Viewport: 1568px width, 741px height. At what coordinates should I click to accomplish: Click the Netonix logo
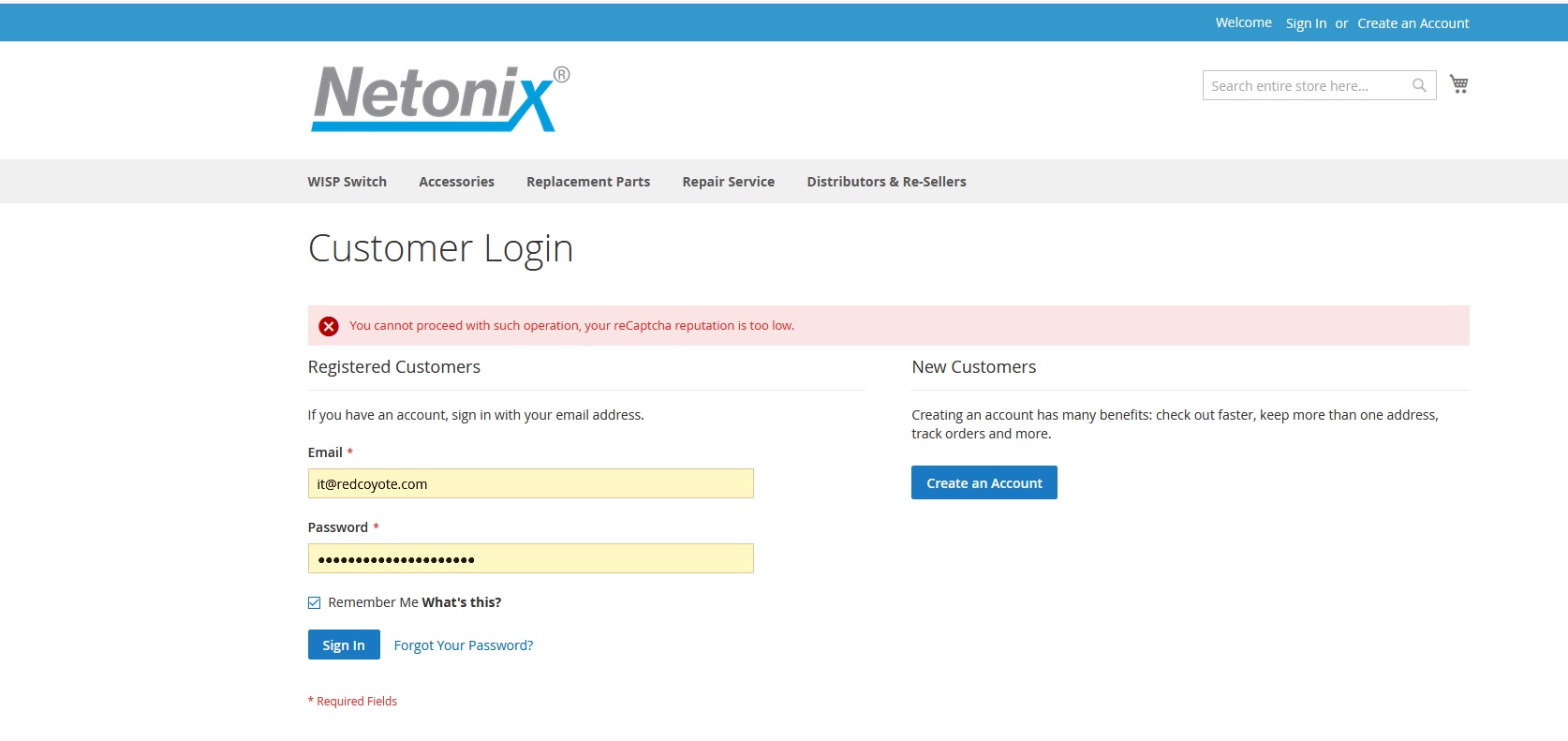[440, 98]
